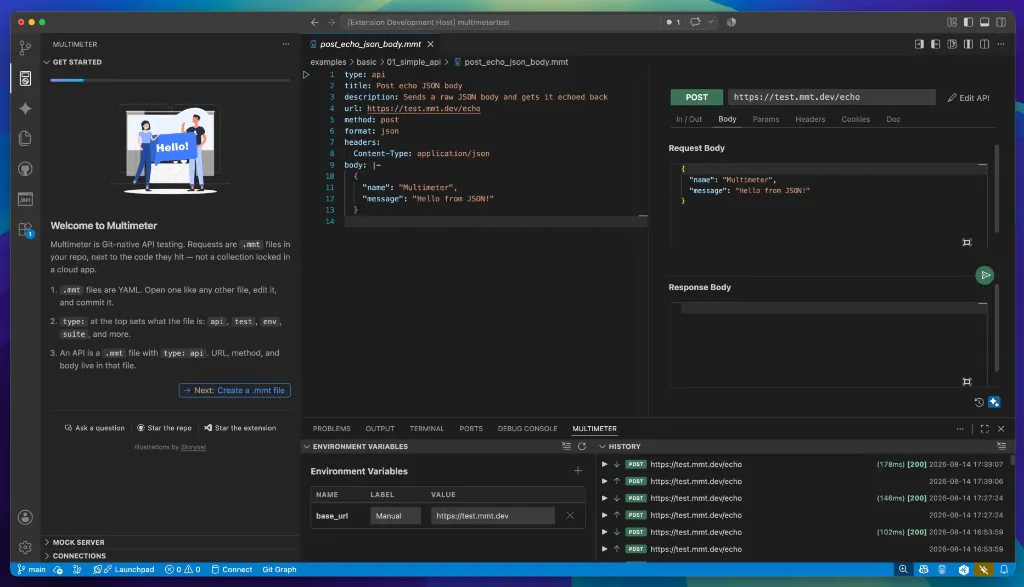Clear the History list

(1001, 447)
